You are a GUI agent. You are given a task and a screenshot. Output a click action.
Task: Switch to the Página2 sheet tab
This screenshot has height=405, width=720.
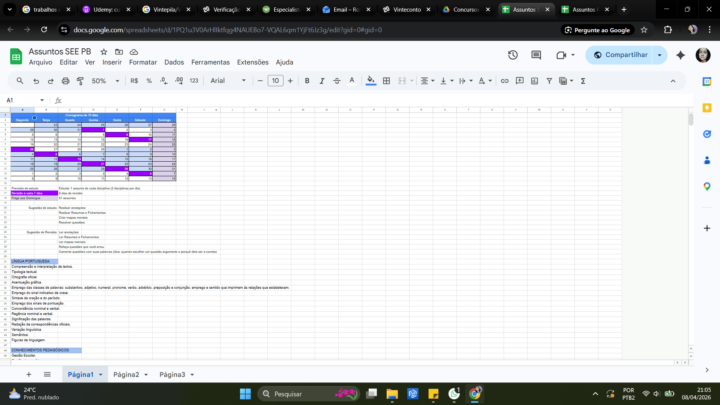click(x=126, y=375)
